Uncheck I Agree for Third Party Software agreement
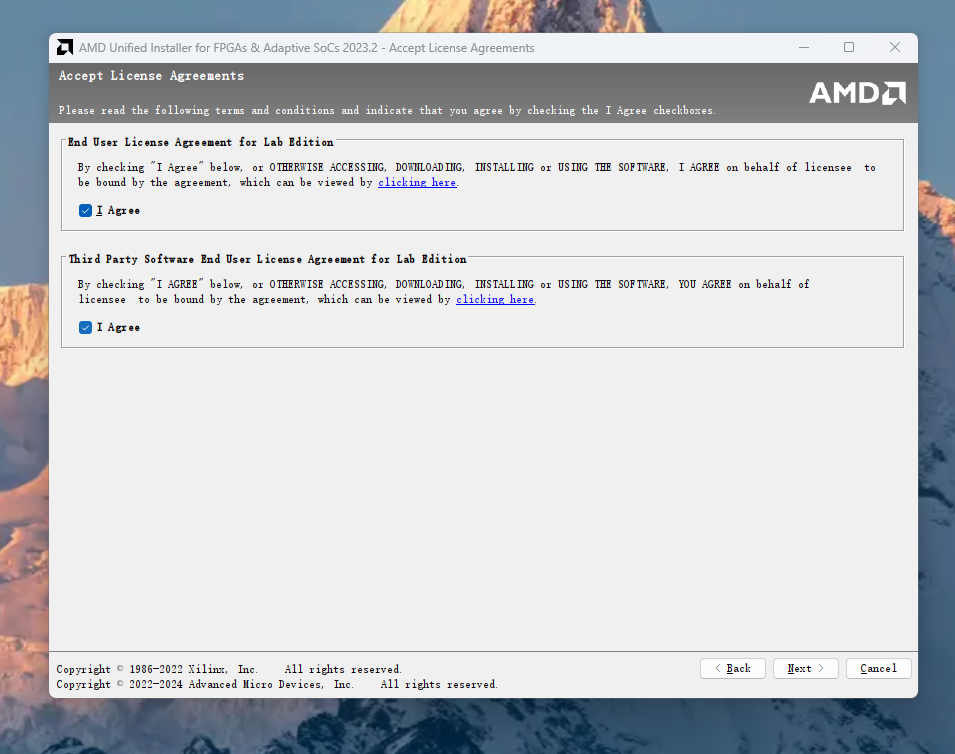955x754 pixels. tap(85, 328)
